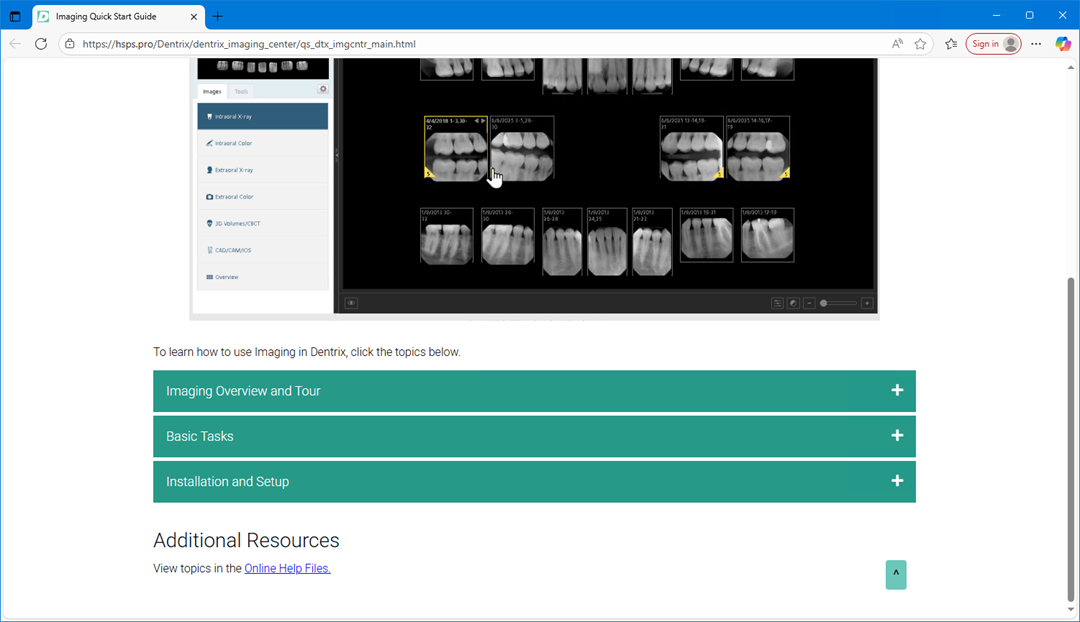Open the Copilot sidebar
1080x622 pixels.
1063,44
